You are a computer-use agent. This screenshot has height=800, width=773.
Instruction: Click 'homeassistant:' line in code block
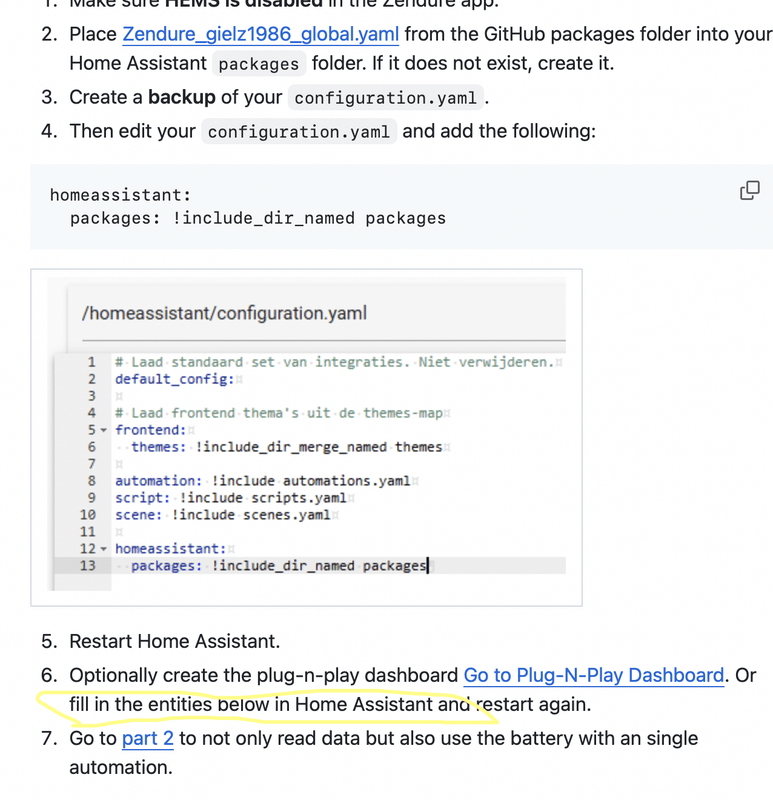[x=120, y=195]
